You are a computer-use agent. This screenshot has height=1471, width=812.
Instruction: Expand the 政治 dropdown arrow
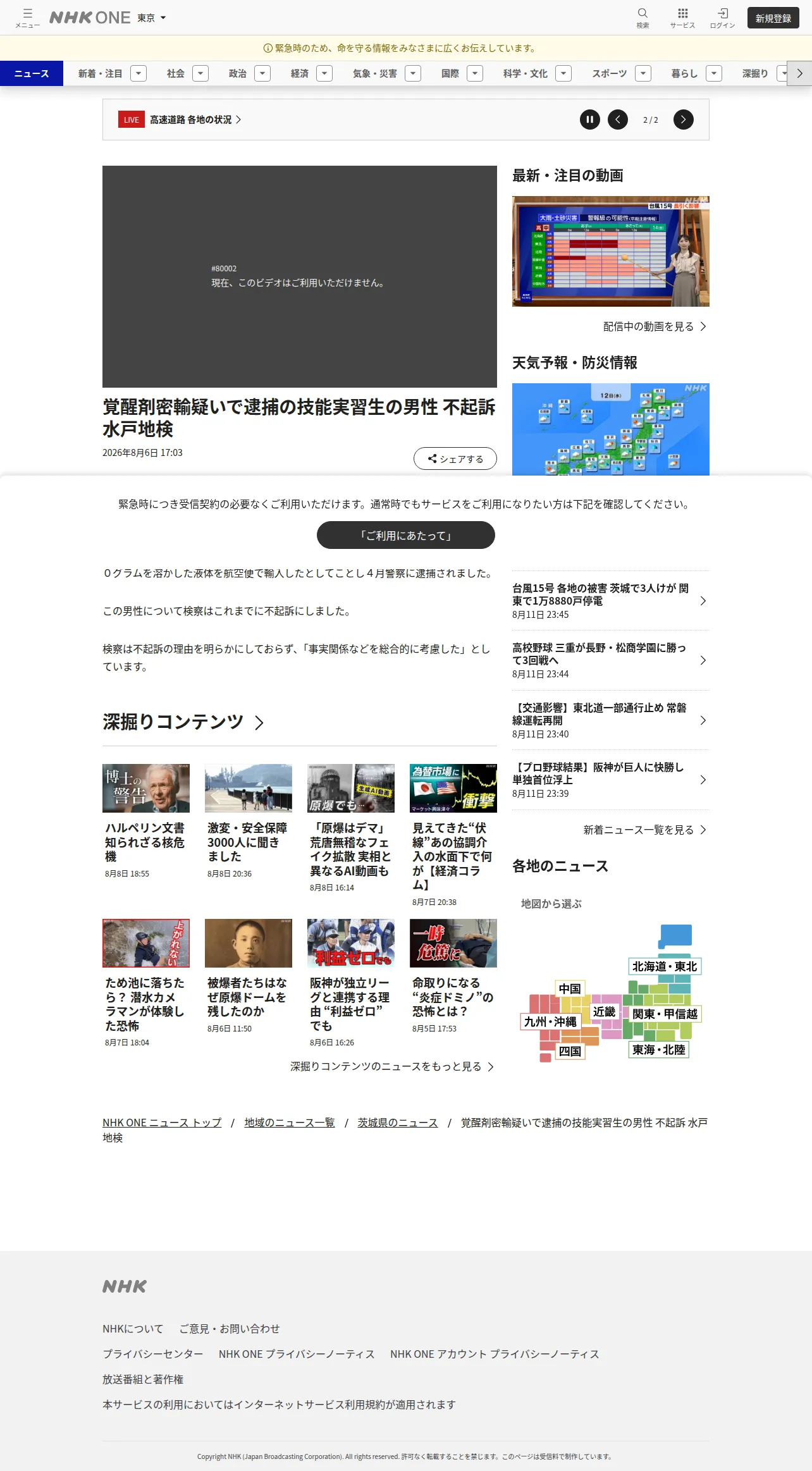pos(262,73)
